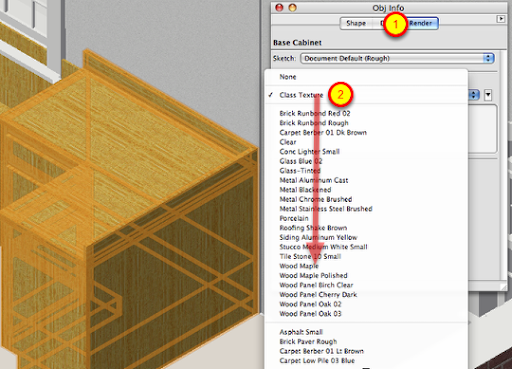The height and width of the screenshot is (369, 512).
Task: Close the Obj Info palette
Action: coord(279,8)
